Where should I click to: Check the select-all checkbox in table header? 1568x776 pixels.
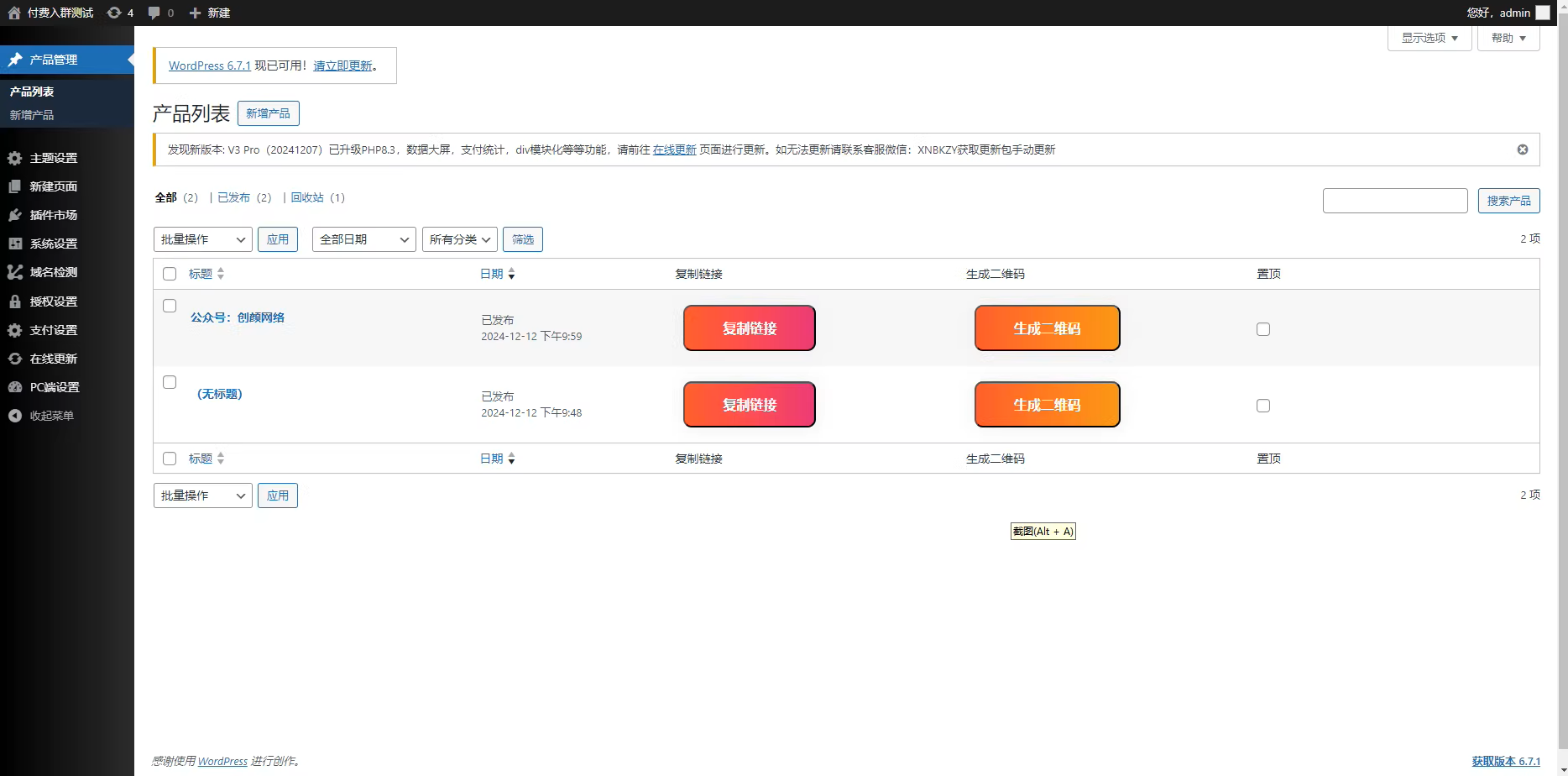[170, 274]
